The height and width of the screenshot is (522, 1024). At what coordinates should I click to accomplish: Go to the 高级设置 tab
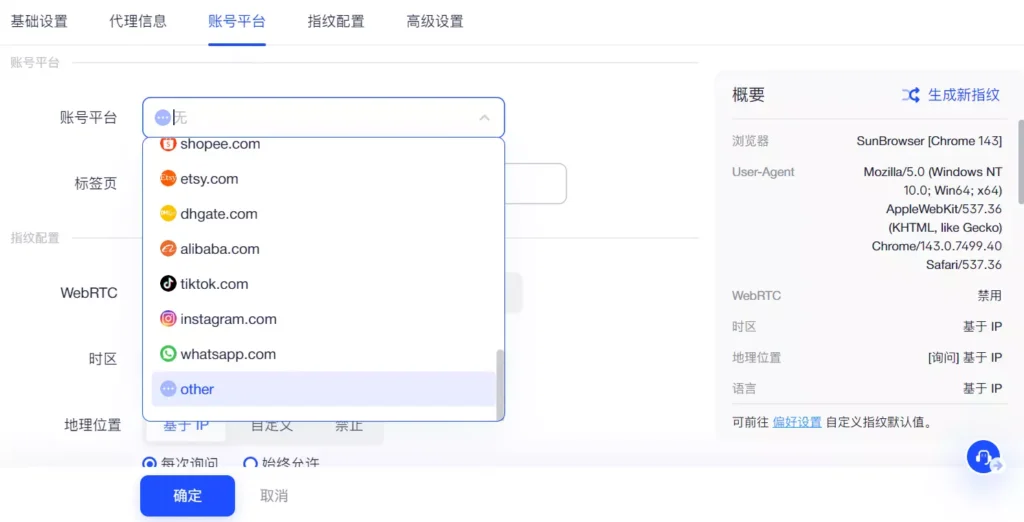[435, 21]
